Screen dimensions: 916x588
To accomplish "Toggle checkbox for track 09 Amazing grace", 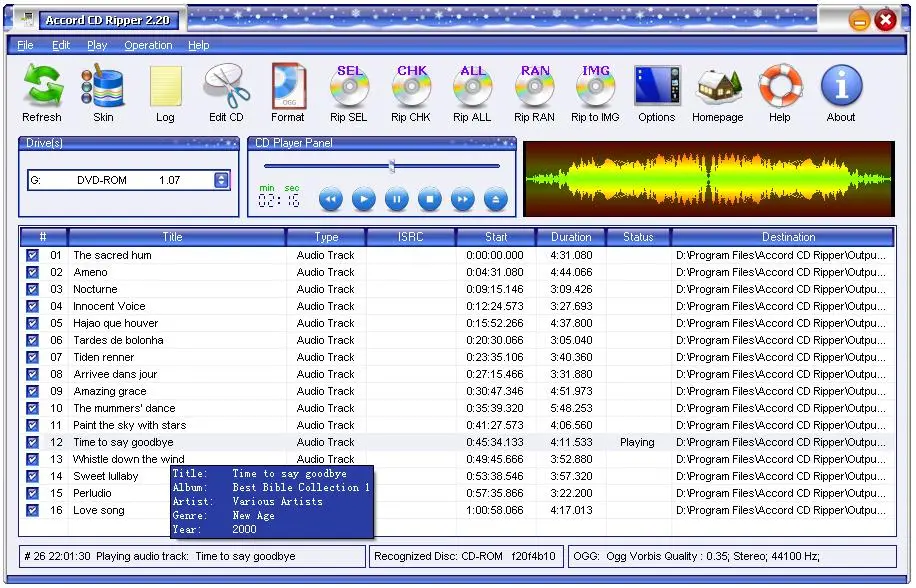I will 32,391.
